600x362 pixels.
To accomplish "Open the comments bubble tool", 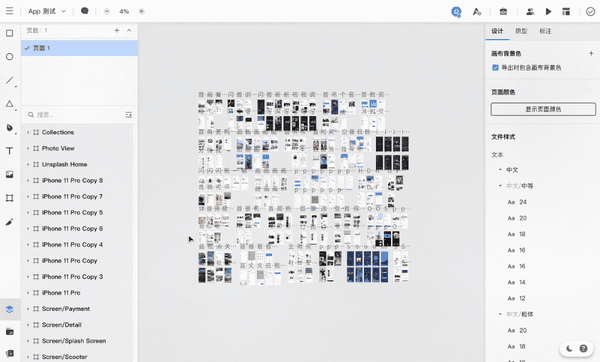I will [x=85, y=11].
